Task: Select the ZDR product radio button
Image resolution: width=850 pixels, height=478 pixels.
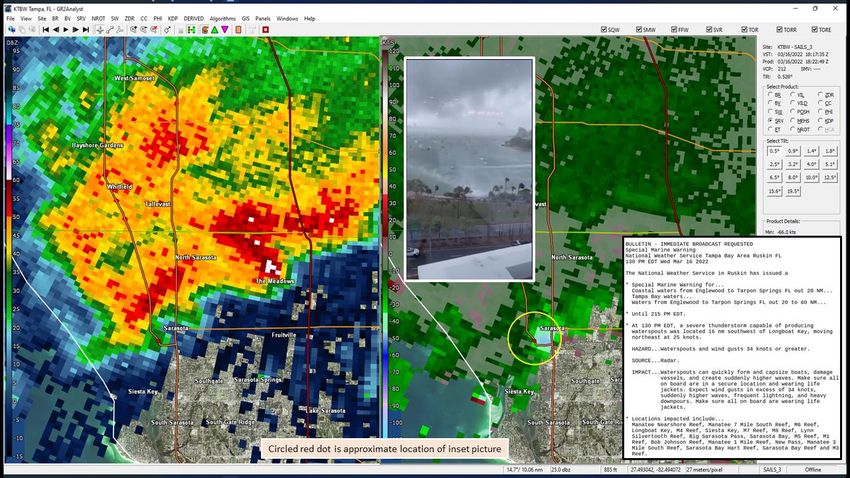Action: point(821,94)
